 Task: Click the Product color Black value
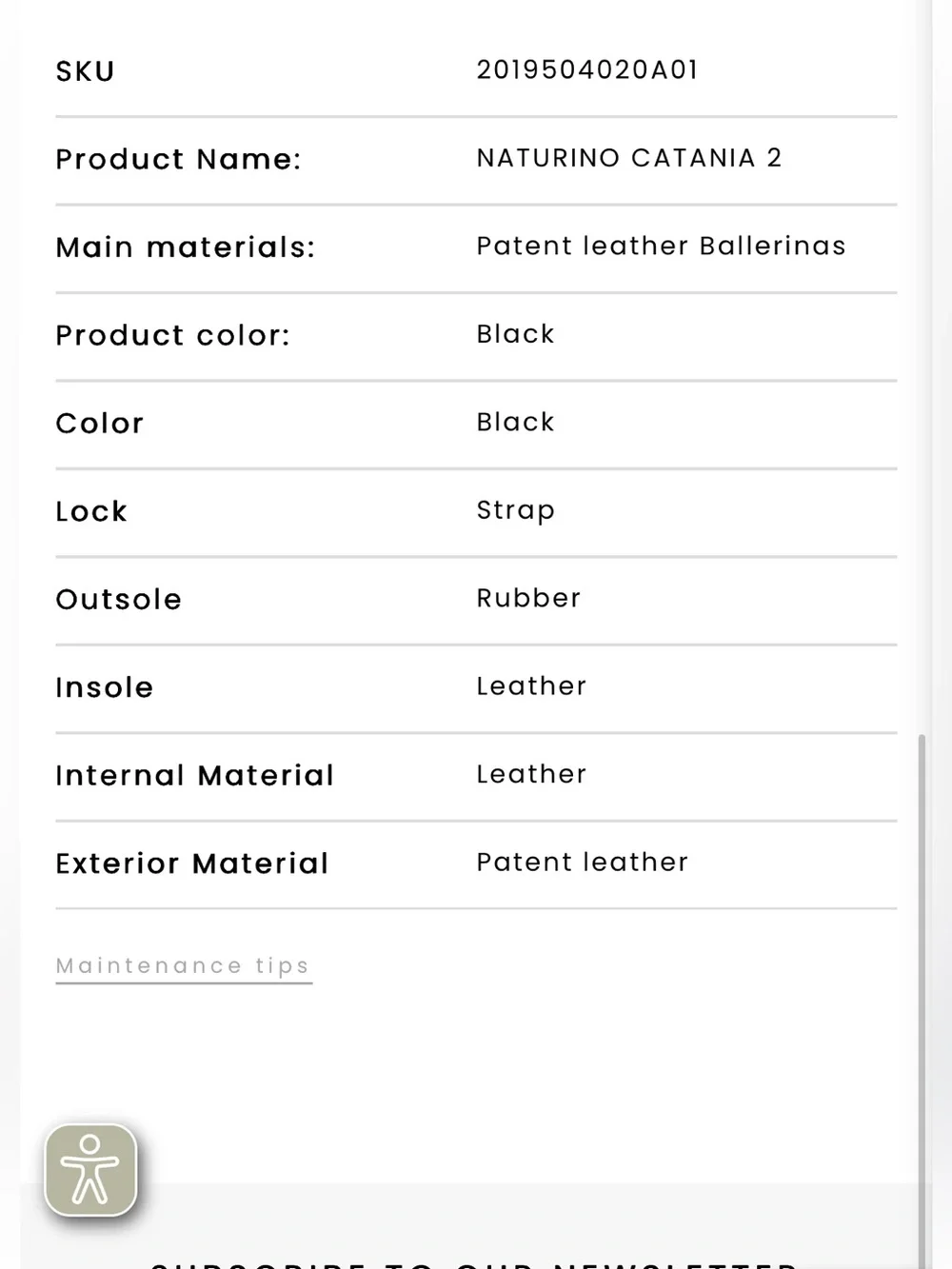click(x=515, y=334)
